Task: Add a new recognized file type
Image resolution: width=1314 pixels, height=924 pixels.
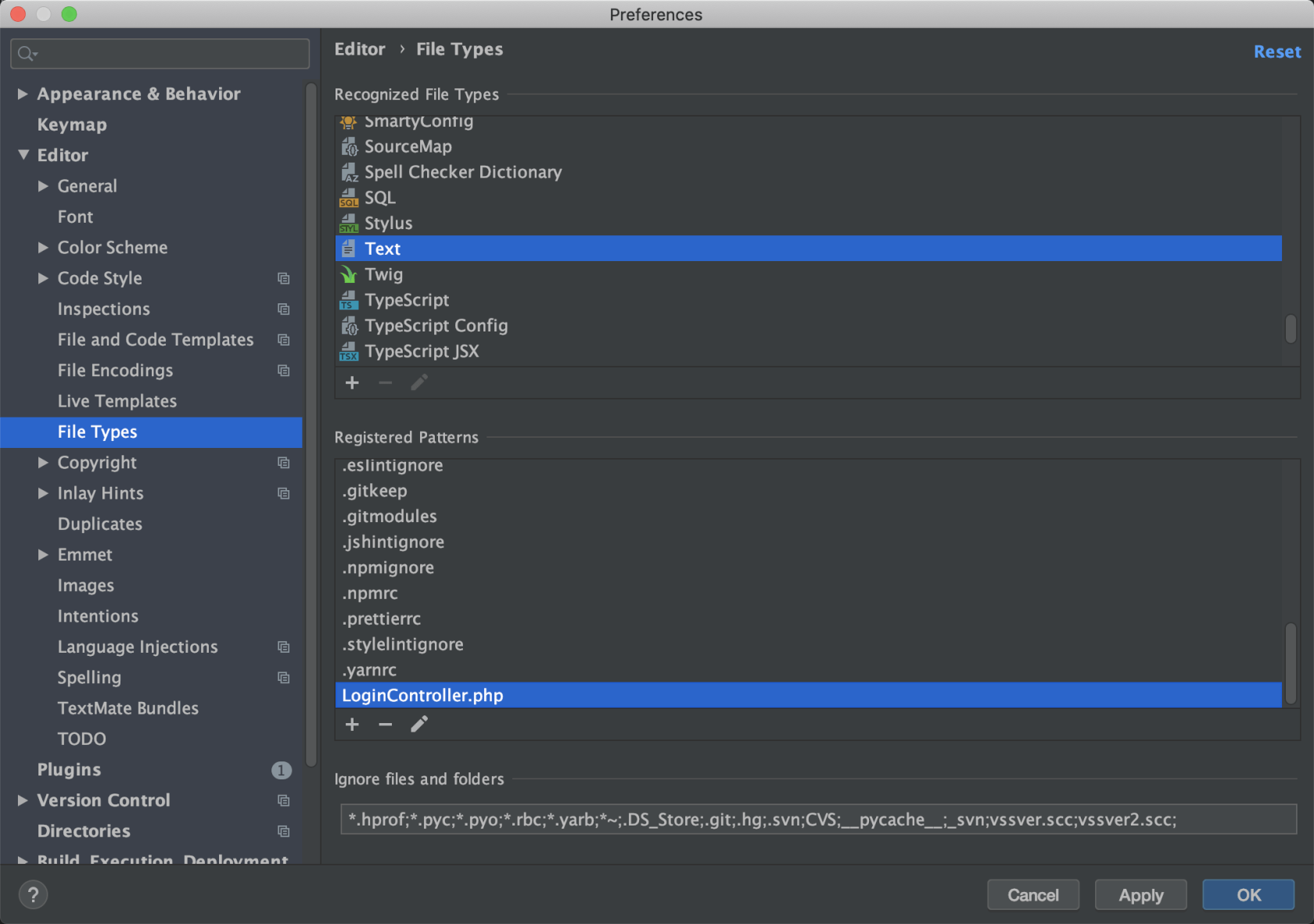Action: pos(352,382)
